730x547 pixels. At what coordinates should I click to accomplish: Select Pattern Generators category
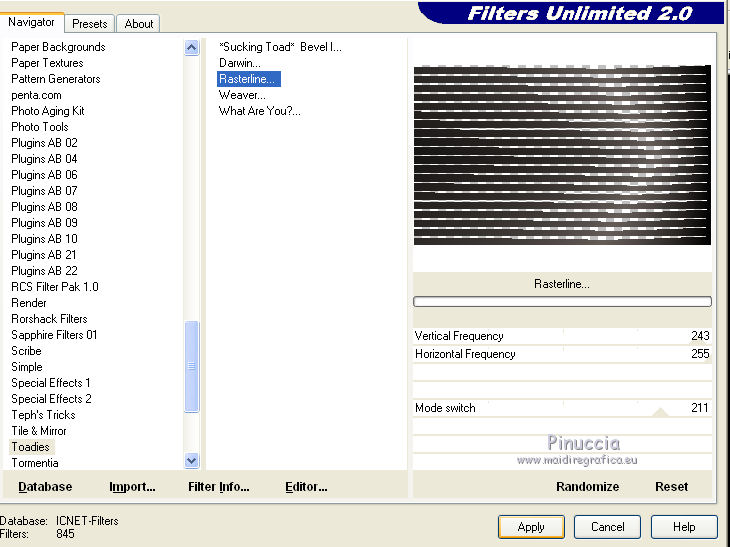tap(55, 79)
